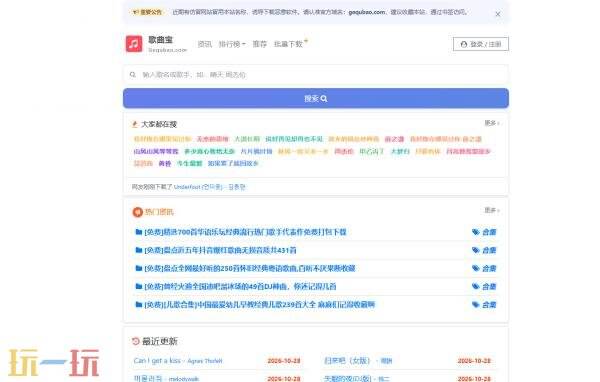The width and height of the screenshot is (600, 382).
Task: Open the 资讯 menu item
Action: point(205,44)
